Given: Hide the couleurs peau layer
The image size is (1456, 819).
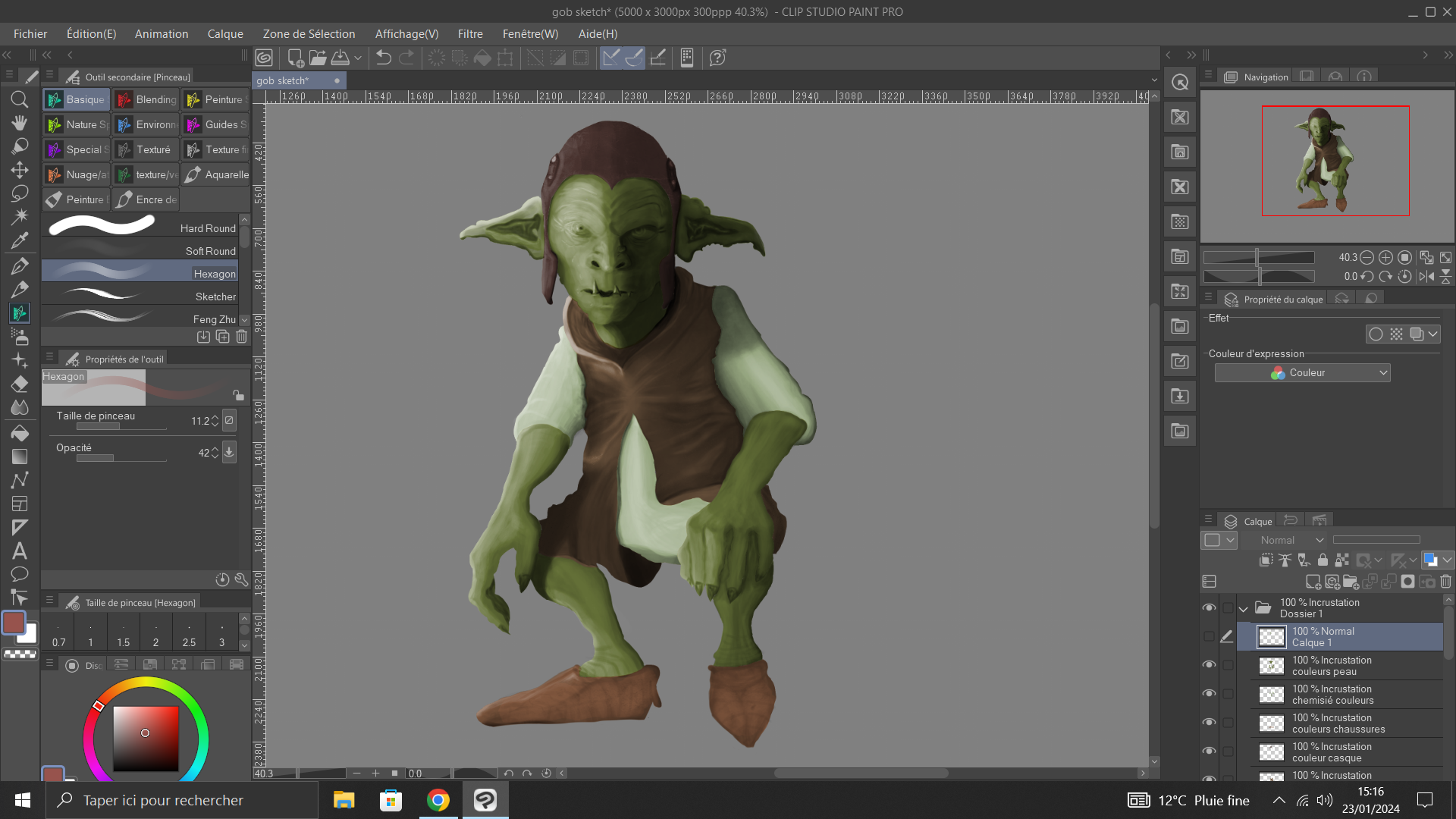Looking at the screenshot, I should tap(1209, 665).
